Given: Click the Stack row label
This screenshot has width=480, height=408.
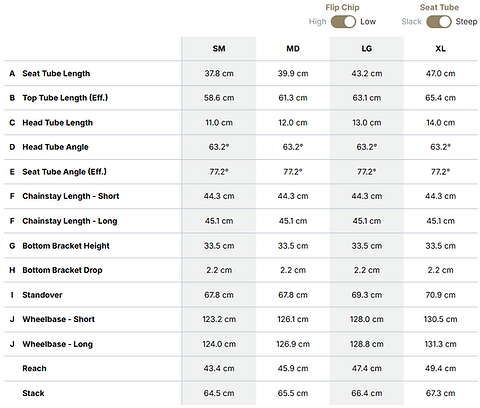Looking at the screenshot, I should [x=33, y=393].
